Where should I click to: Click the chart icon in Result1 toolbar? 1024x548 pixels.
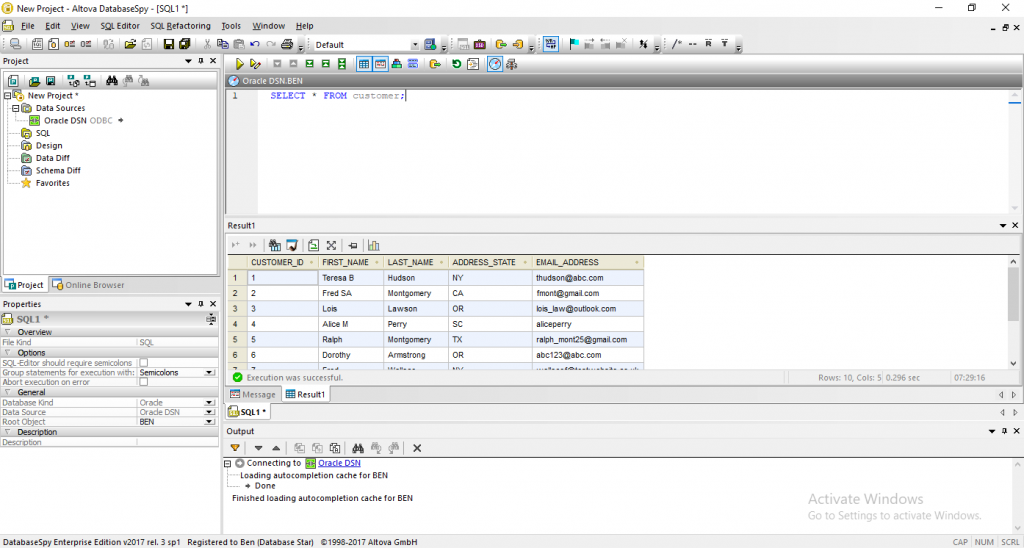pyautogui.click(x=374, y=245)
